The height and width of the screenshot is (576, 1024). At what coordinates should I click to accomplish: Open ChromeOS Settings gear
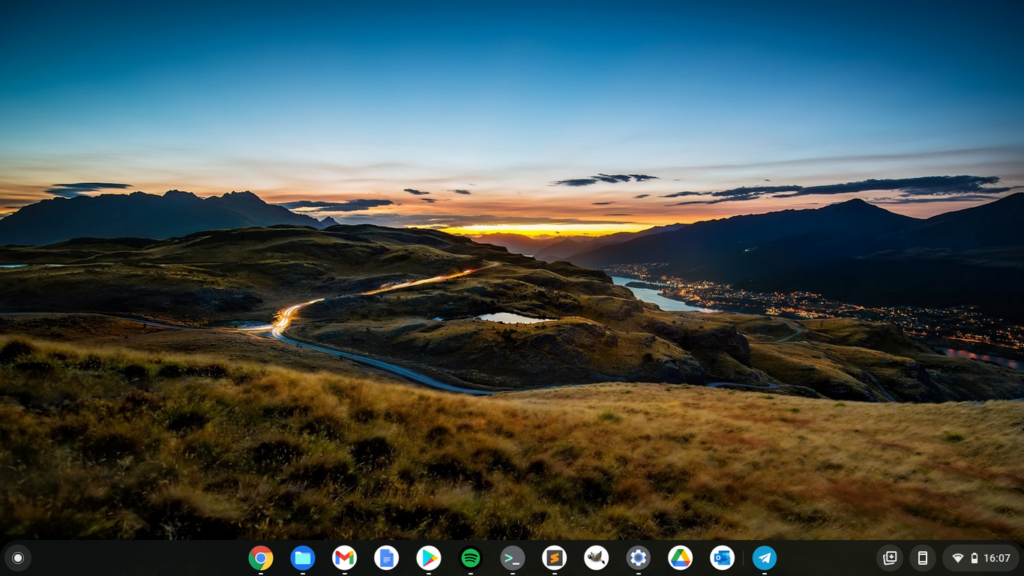click(x=638, y=558)
